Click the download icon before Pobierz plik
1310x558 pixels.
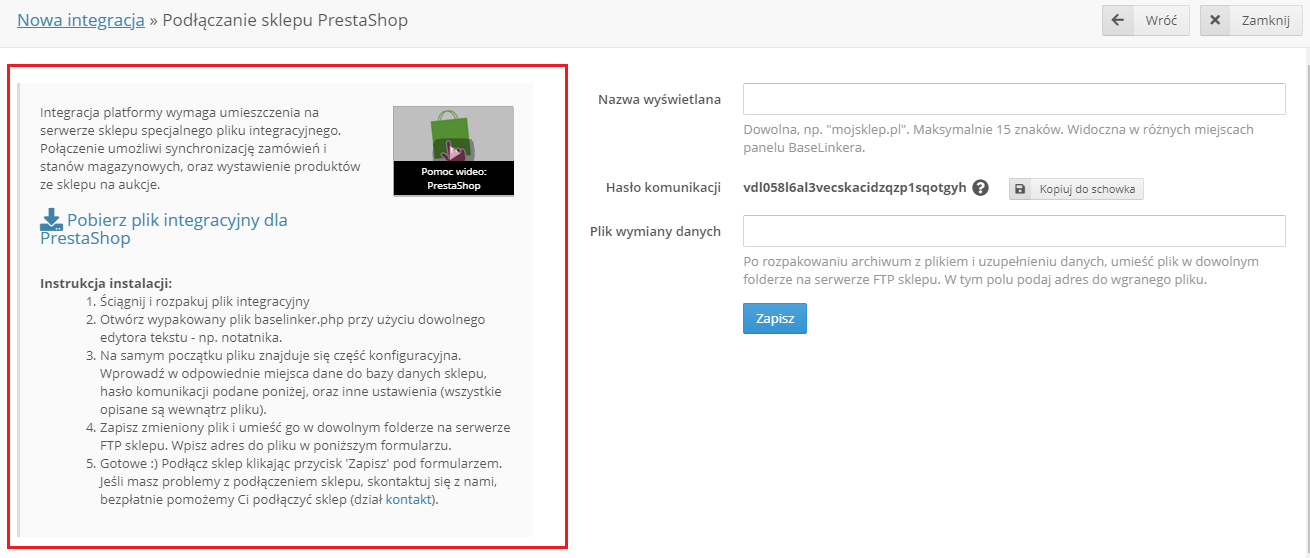[51, 219]
